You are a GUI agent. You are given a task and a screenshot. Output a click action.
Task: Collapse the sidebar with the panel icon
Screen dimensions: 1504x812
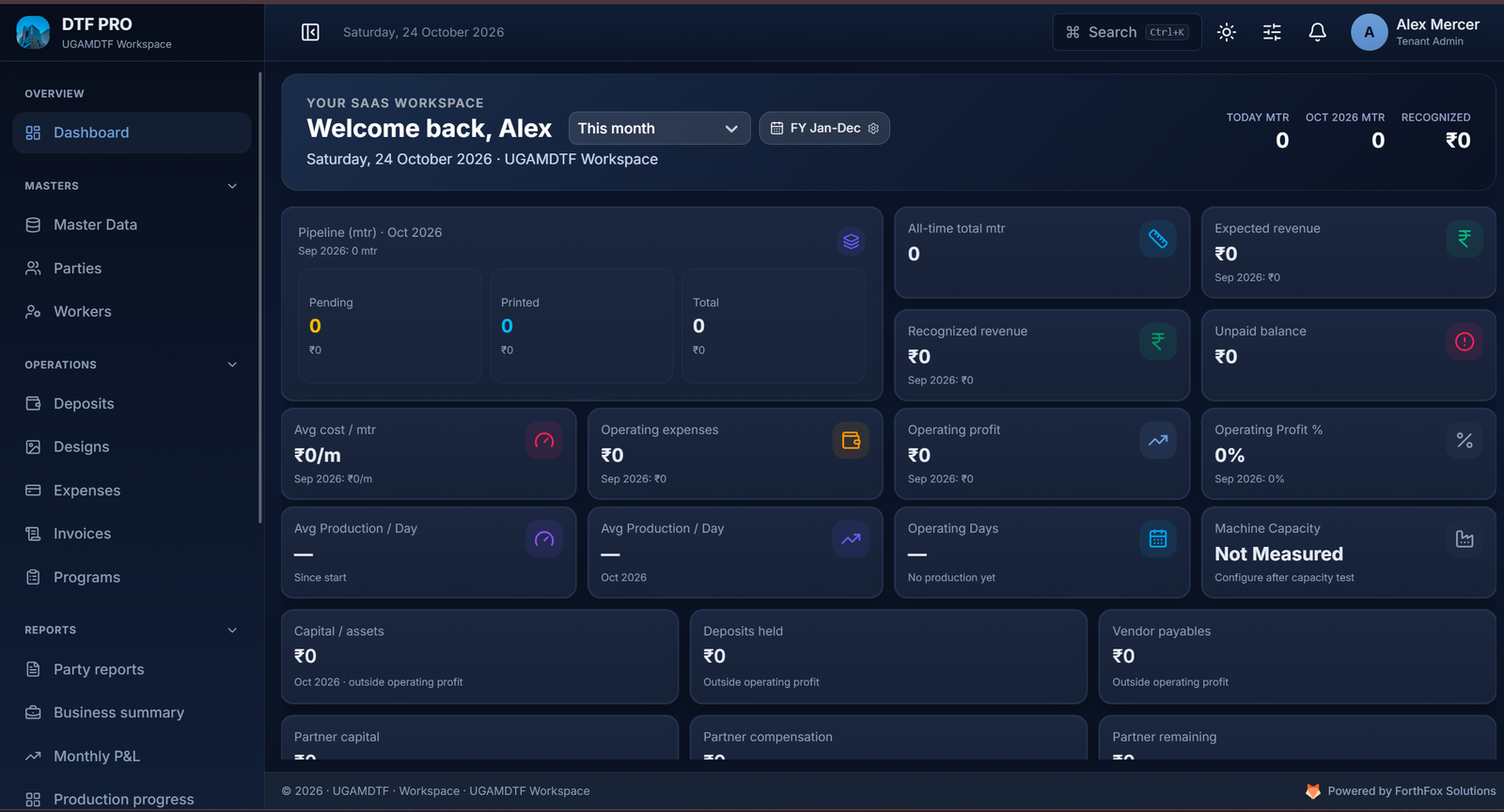[310, 32]
